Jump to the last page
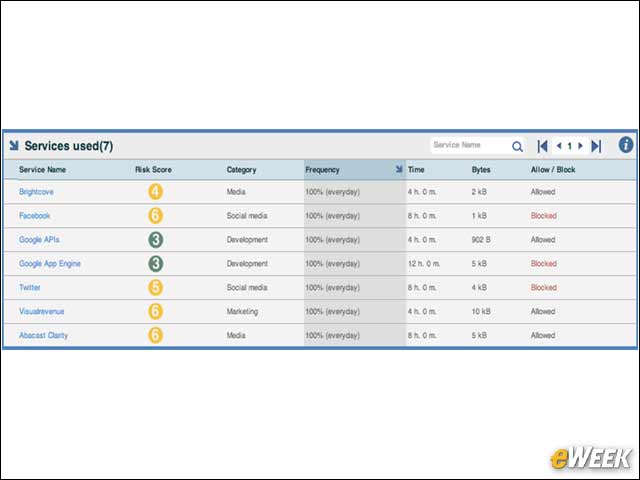Screen dimensions: 640x480 (596, 146)
